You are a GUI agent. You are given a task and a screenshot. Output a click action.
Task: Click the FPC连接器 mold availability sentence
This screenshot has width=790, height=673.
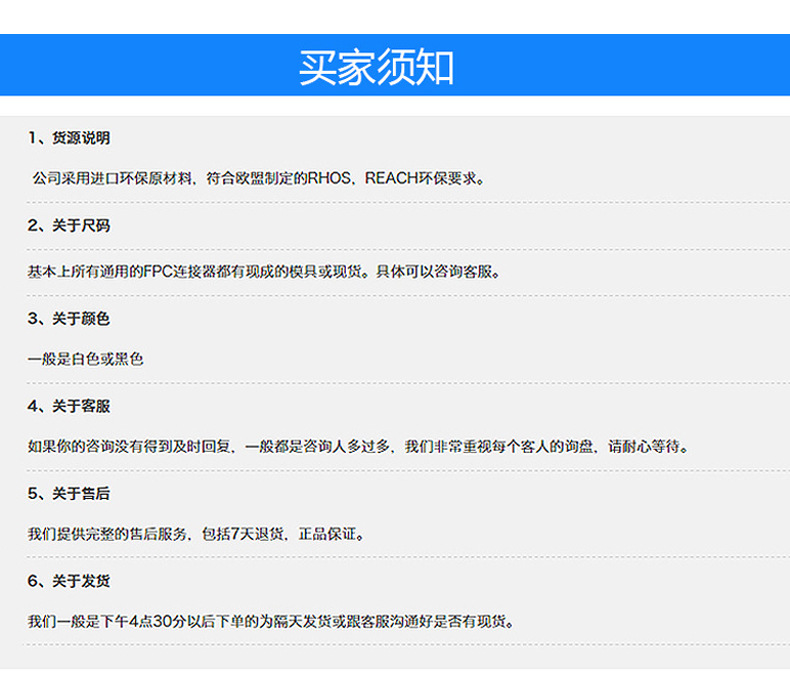tap(264, 272)
